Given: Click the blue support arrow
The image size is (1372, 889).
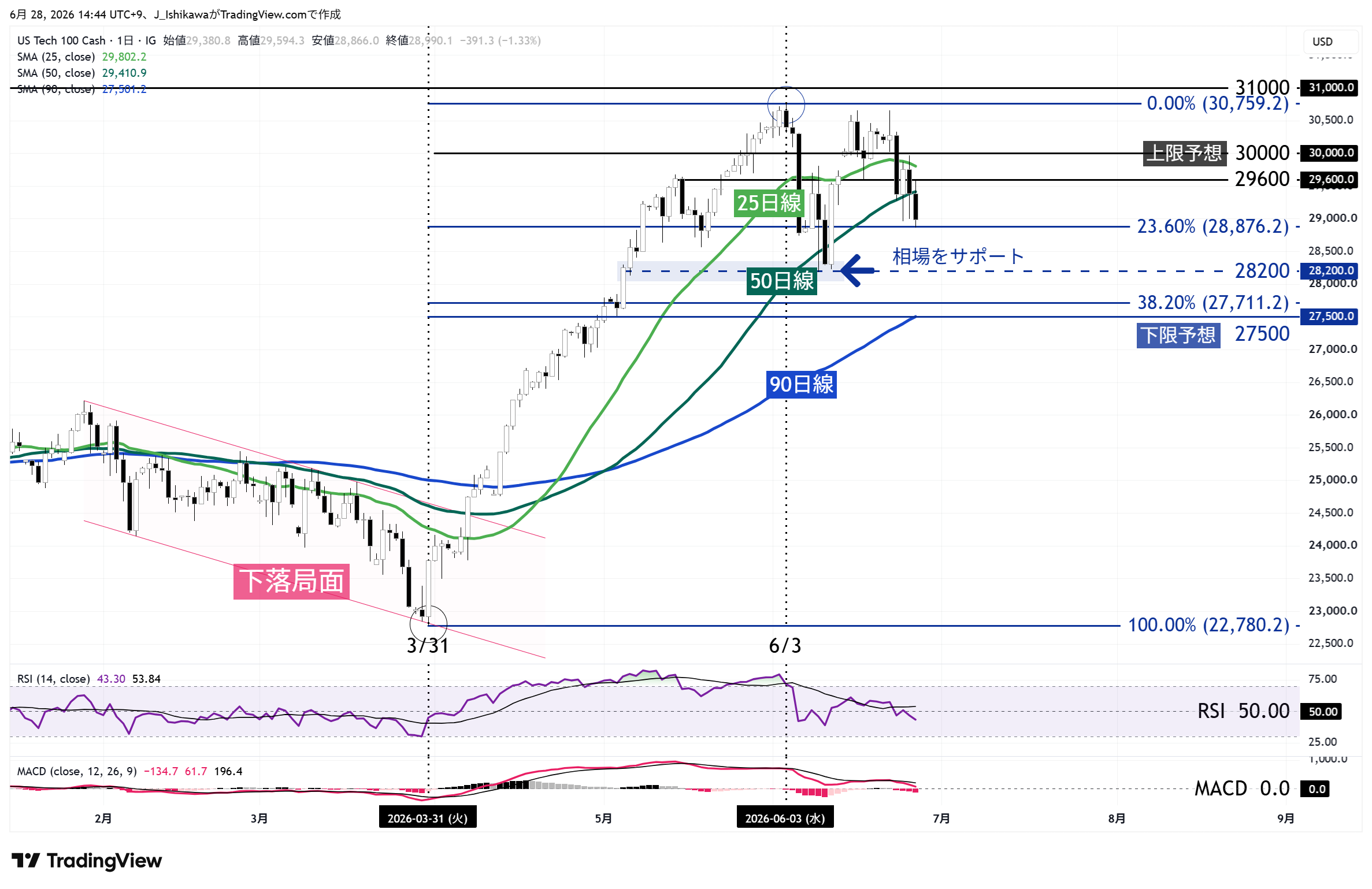Looking at the screenshot, I should click(858, 270).
